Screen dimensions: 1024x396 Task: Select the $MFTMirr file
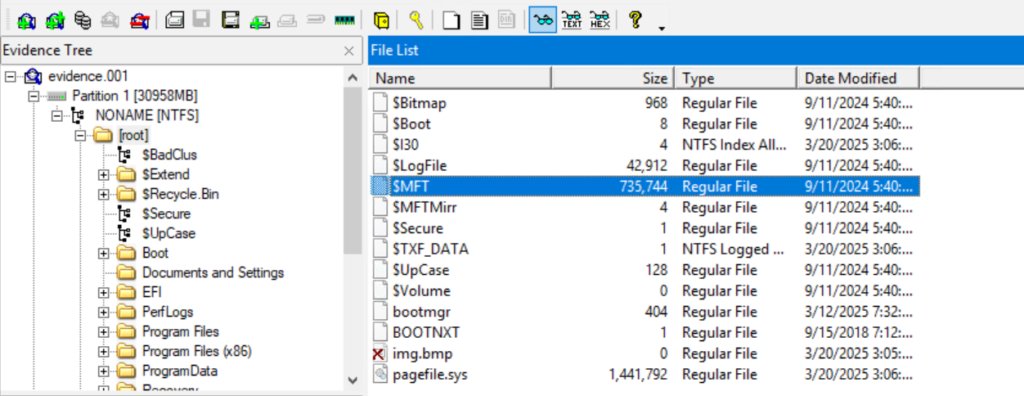(645, 208)
